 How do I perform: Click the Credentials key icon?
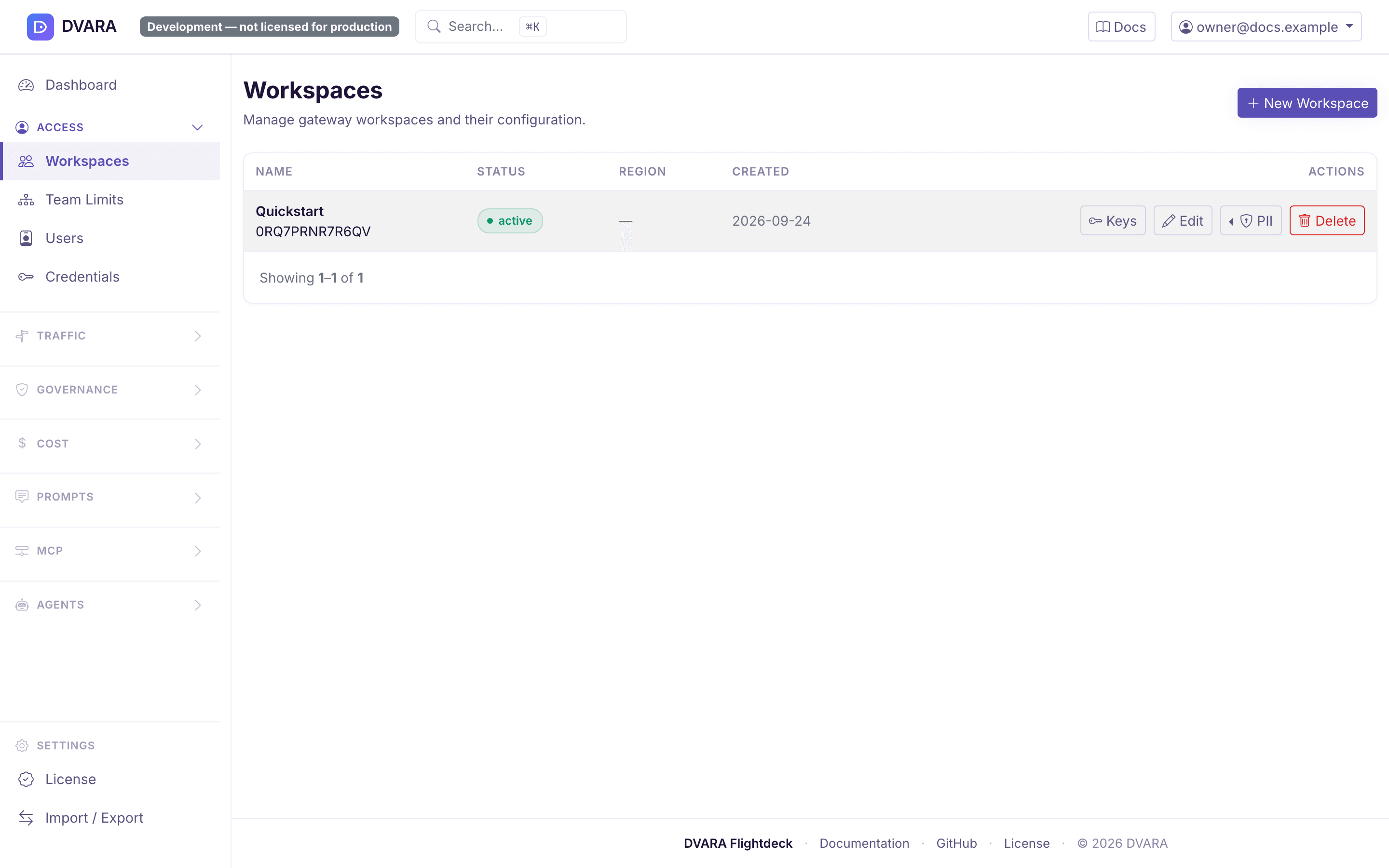(26, 277)
